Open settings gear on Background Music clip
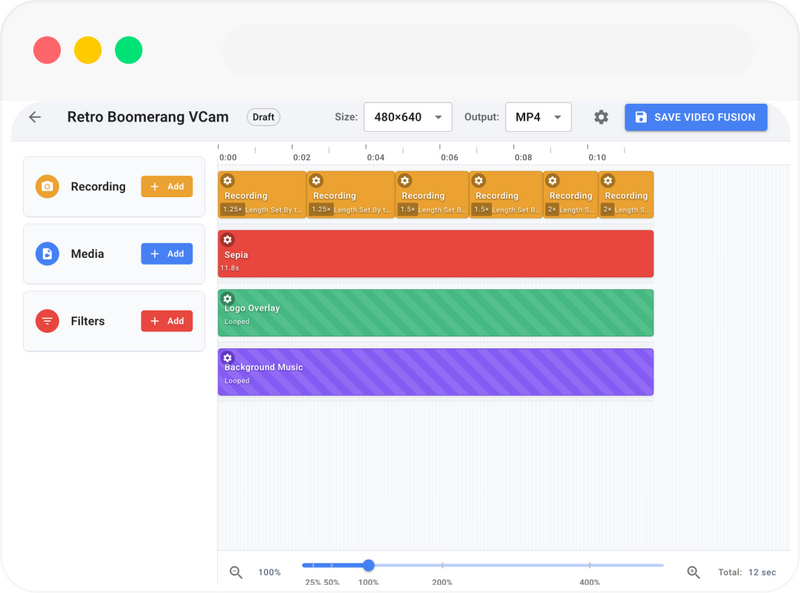Image resolution: width=800 pixels, height=593 pixels. point(227,358)
